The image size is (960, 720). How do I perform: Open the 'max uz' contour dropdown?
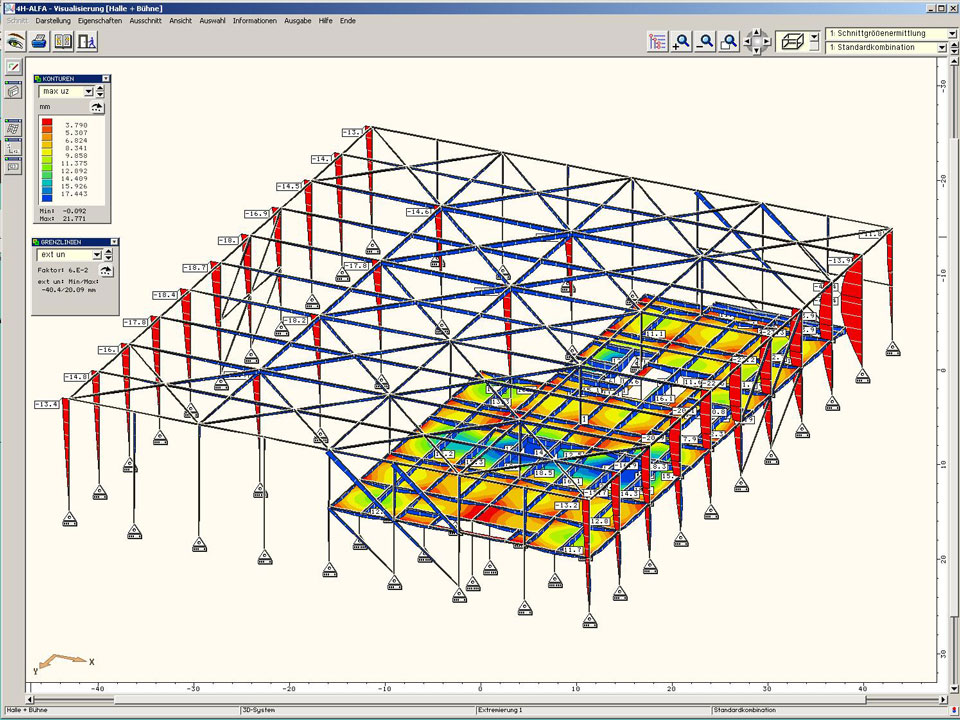(x=88, y=91)
